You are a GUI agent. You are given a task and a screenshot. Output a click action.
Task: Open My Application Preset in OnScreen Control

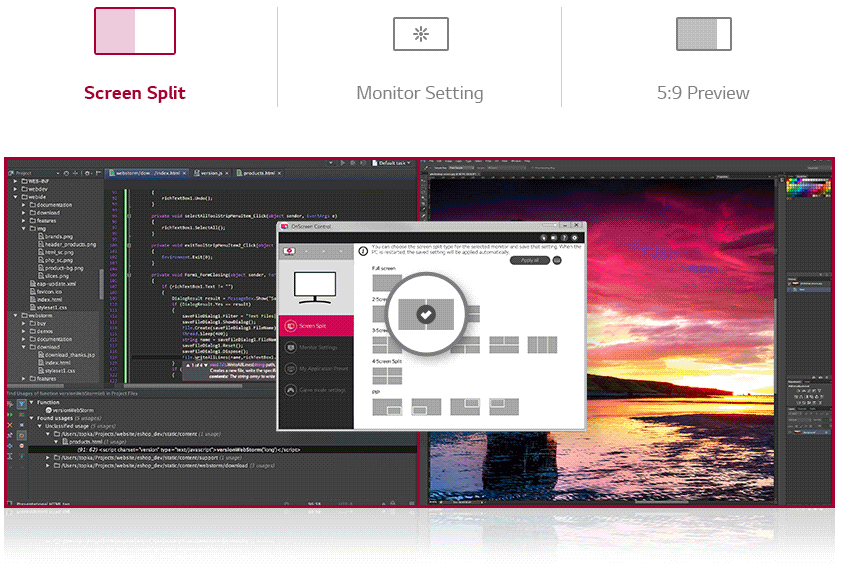[316, 369]
